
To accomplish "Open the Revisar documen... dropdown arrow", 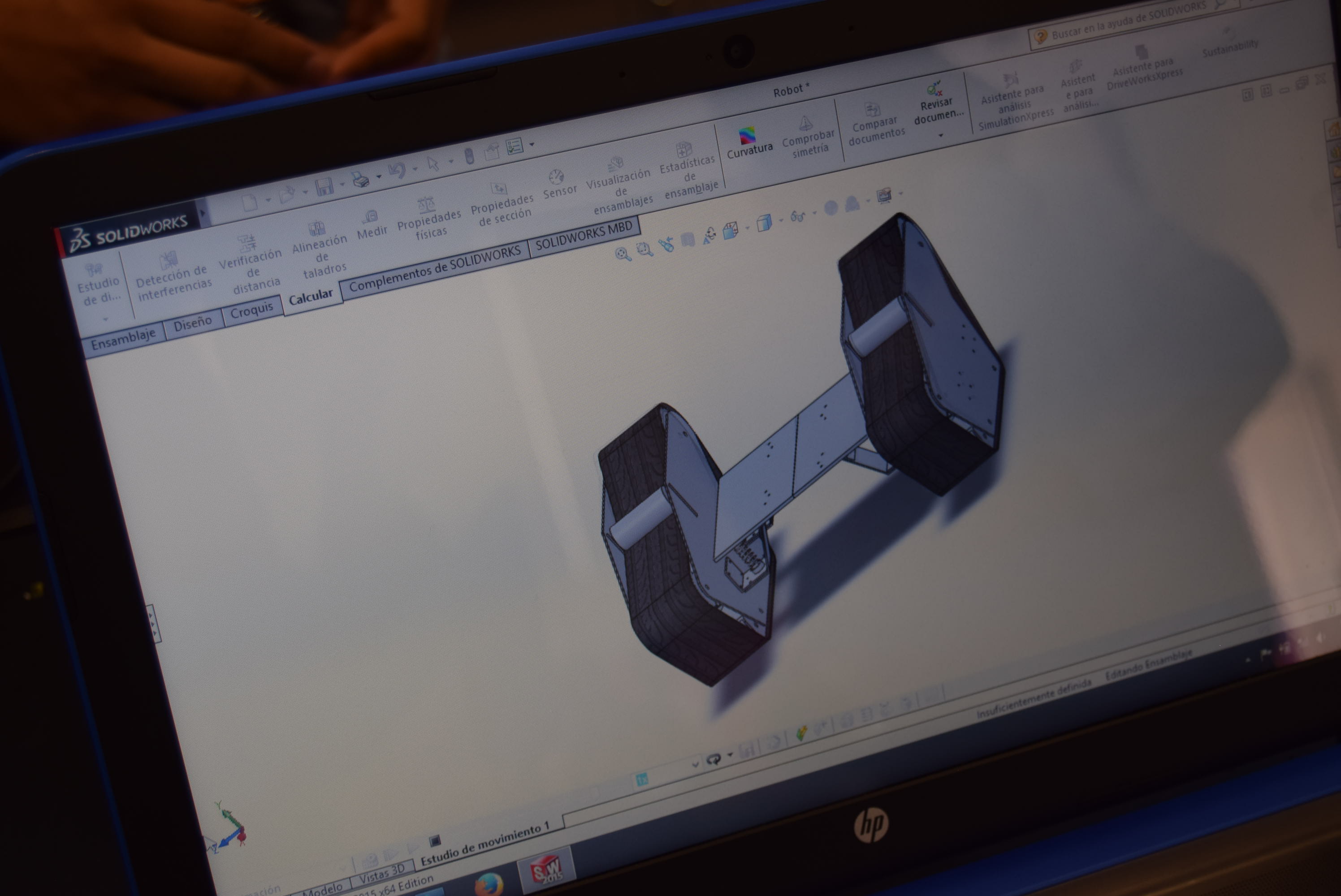I will 940,135.
